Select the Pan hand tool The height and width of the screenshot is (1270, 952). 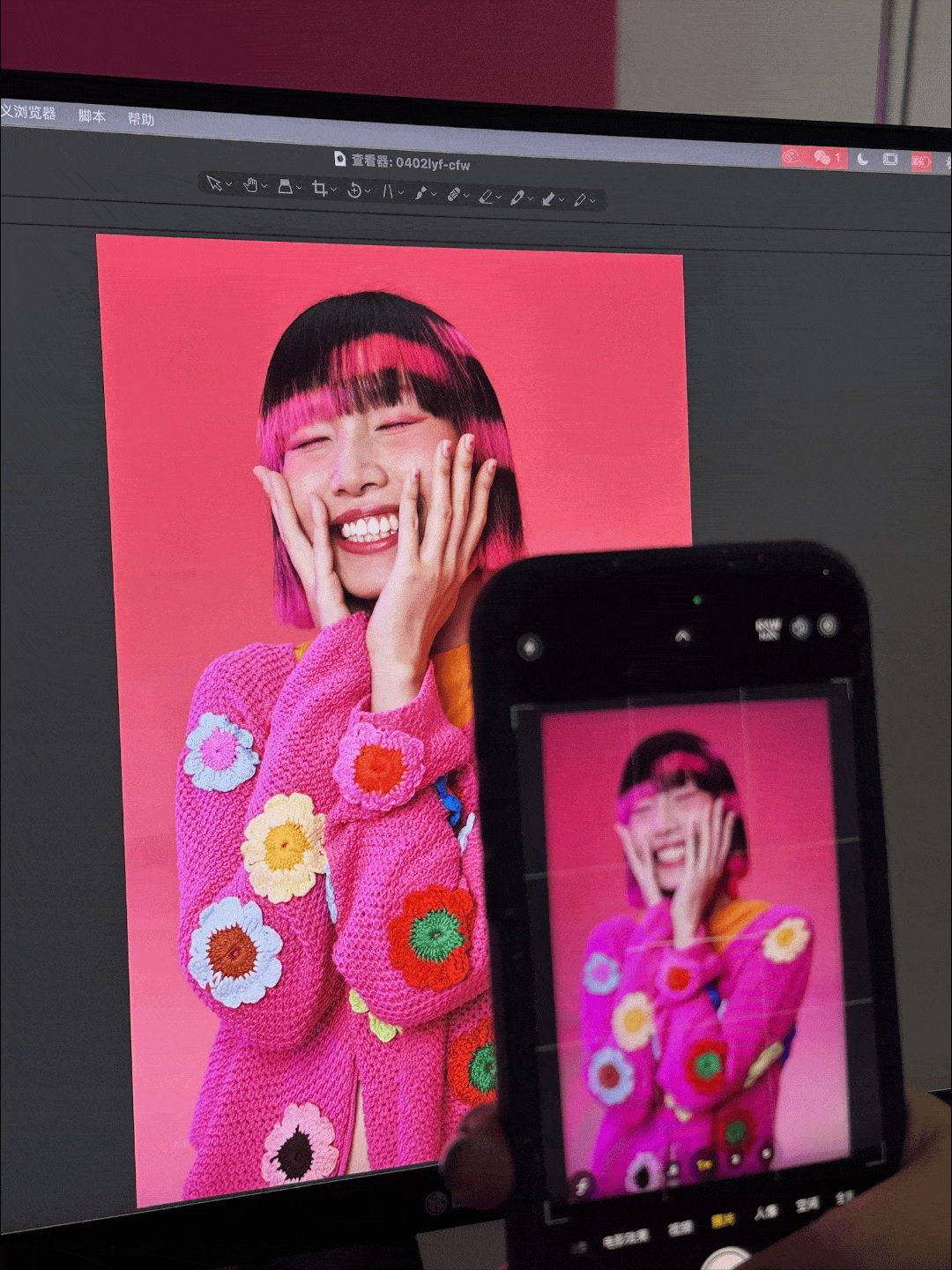(250, 184)
